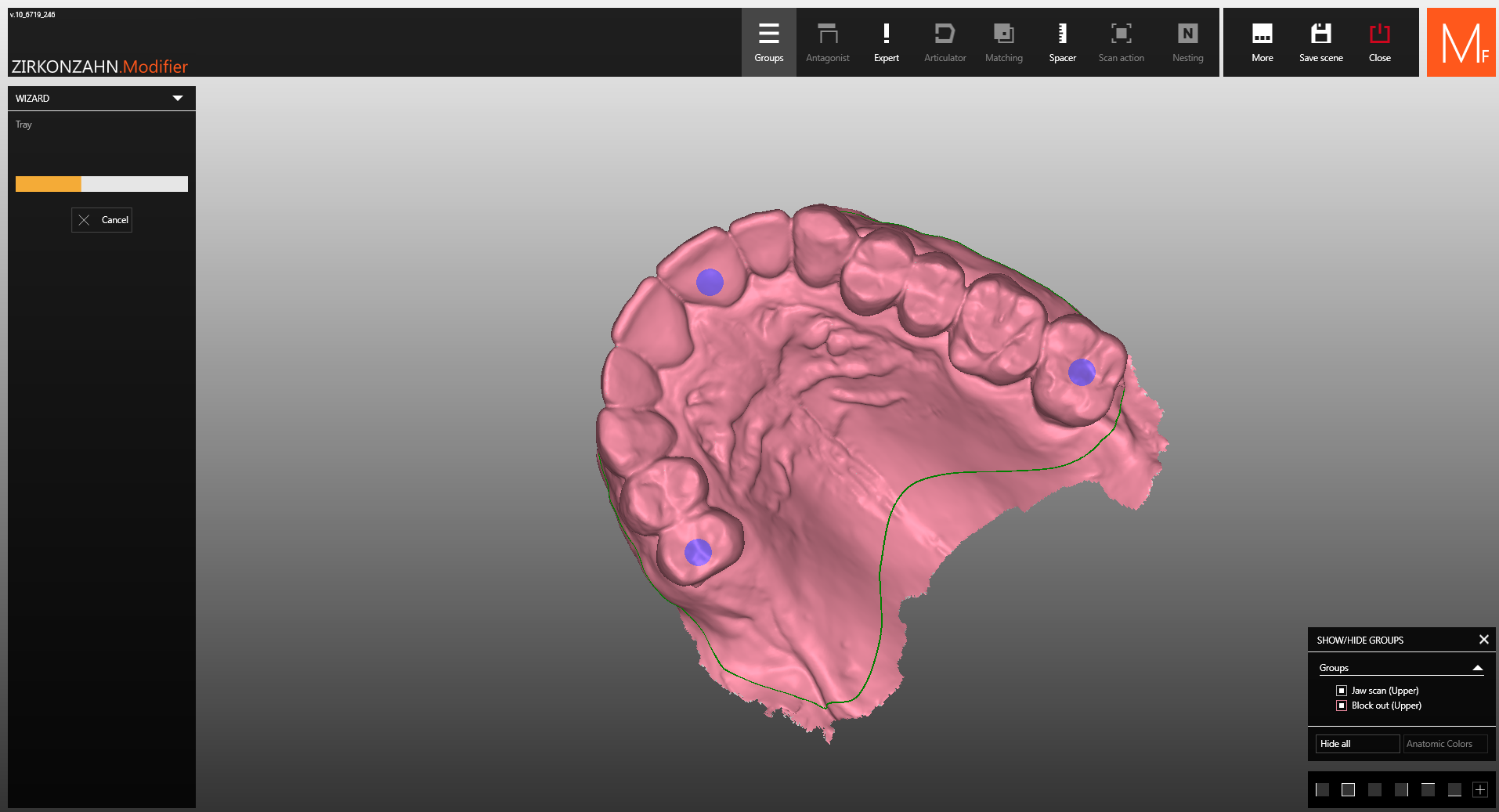This screenshot has height=812, width=1499.
Task: Click the Expert mode icon
Action: tap(886, 42)
